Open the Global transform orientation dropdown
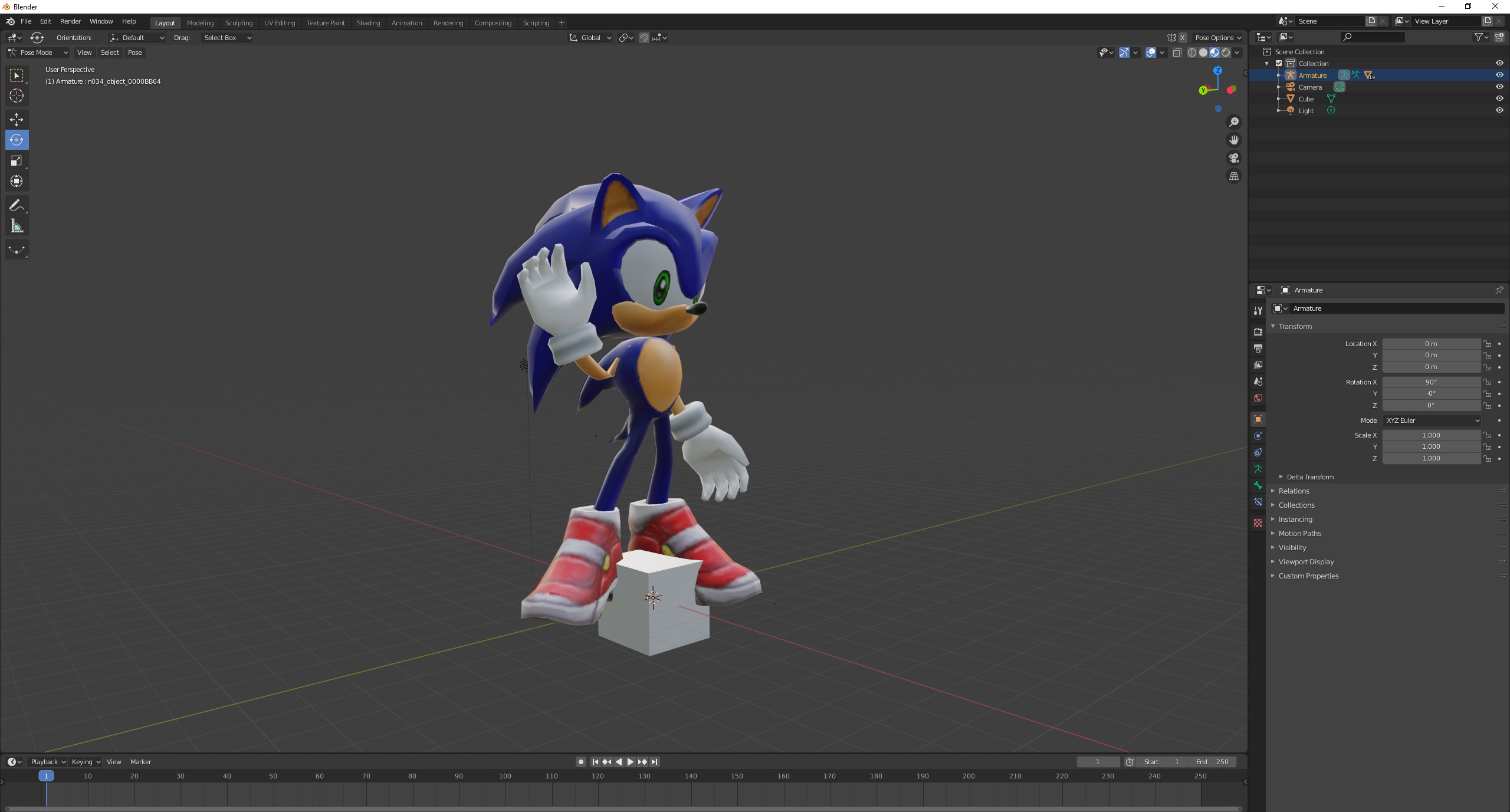The image size is (1510, 812). point(590,37)
